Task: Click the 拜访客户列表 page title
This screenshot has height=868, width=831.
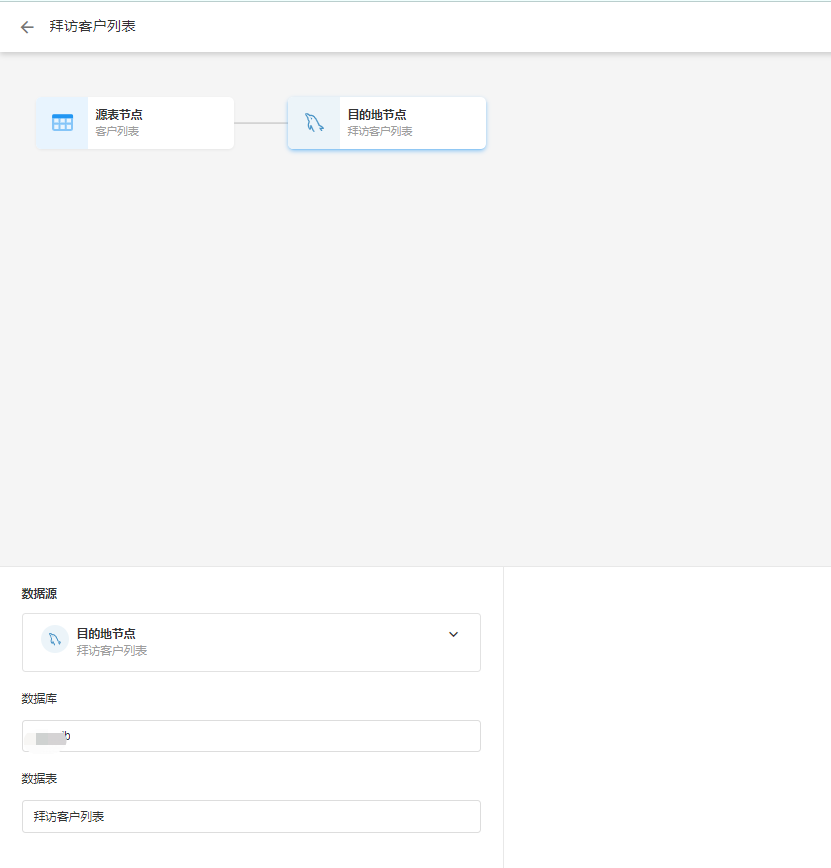Action: pyautogui.click(x=93, y=26)
